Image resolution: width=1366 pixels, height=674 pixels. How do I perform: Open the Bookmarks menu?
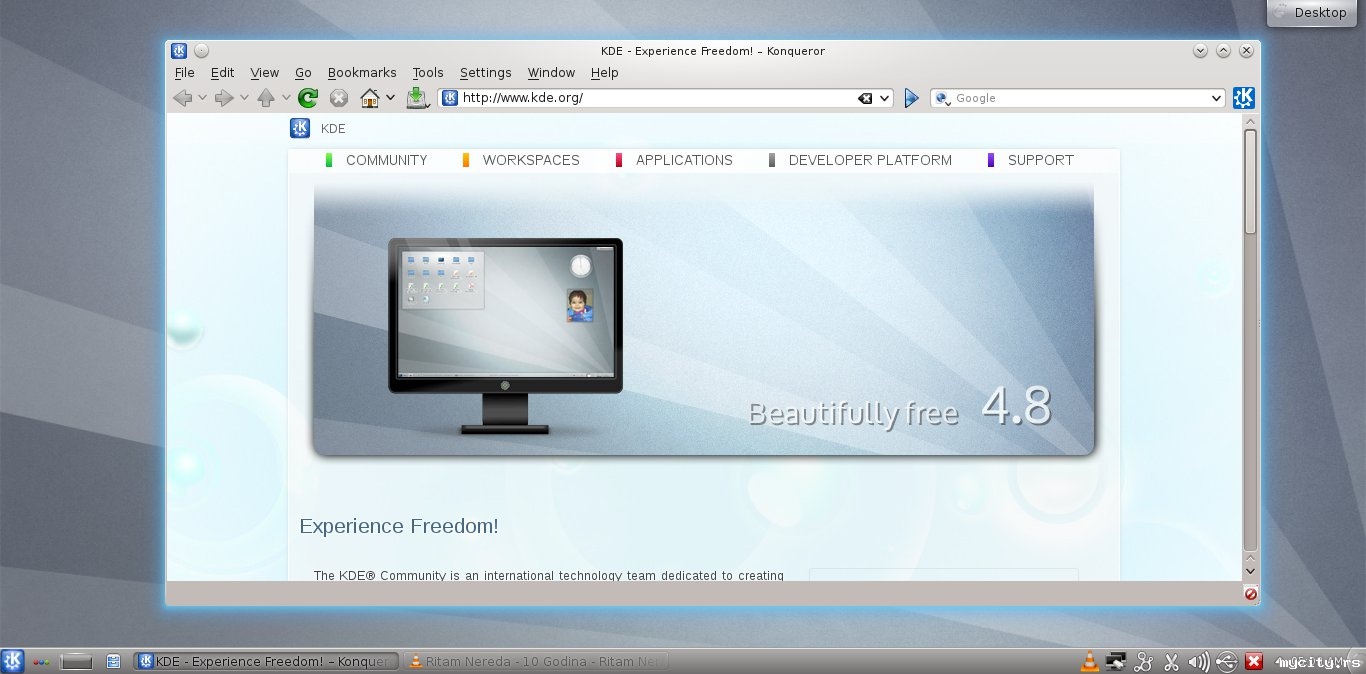[x=362, y=73]
